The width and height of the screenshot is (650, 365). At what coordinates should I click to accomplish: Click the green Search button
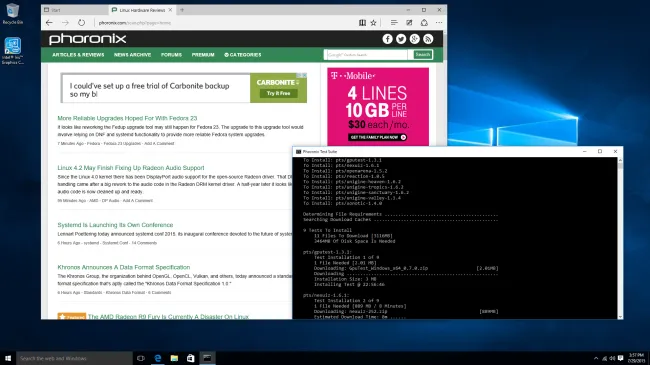click(422, 55)
